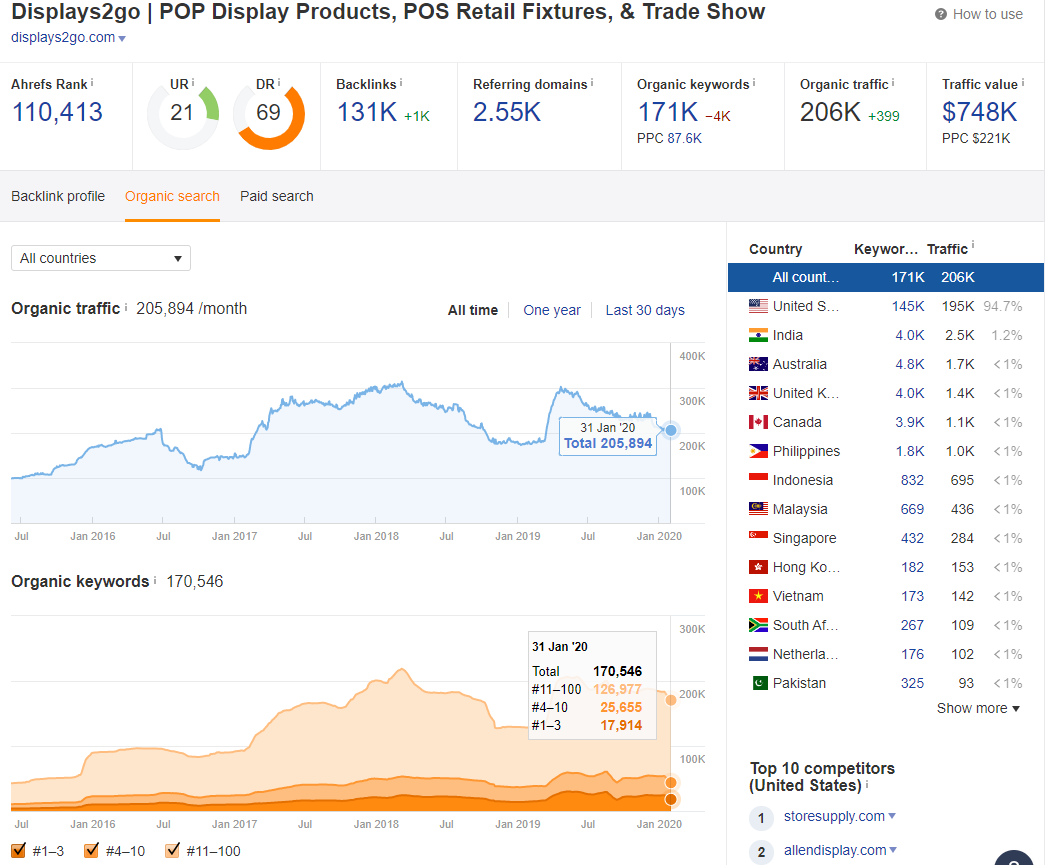The height and width of the screenshot is (865, 1050).
Task: Click Pakistan 325 keywords value
Action: pos(912,683)
